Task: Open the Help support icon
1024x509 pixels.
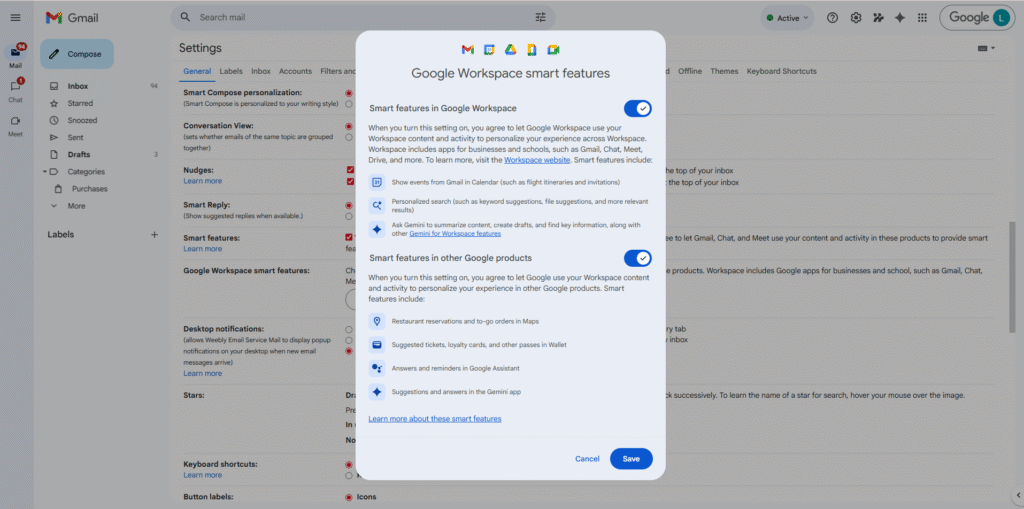Action: pos(832,18)
